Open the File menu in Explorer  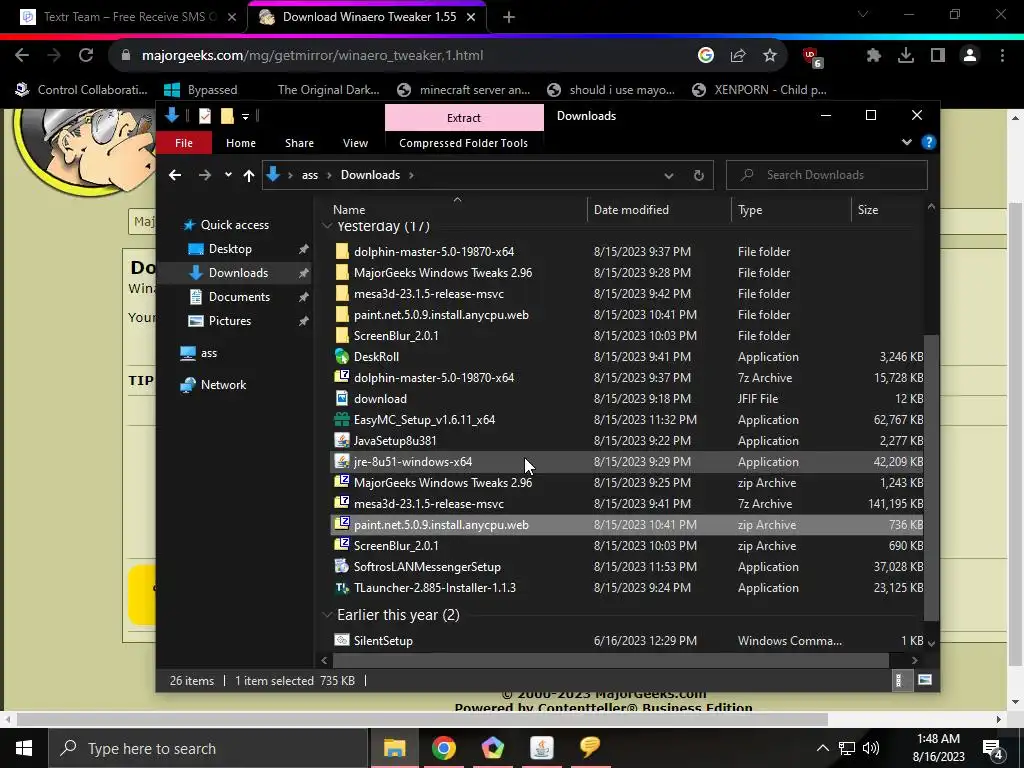click(x=184, y=143)
